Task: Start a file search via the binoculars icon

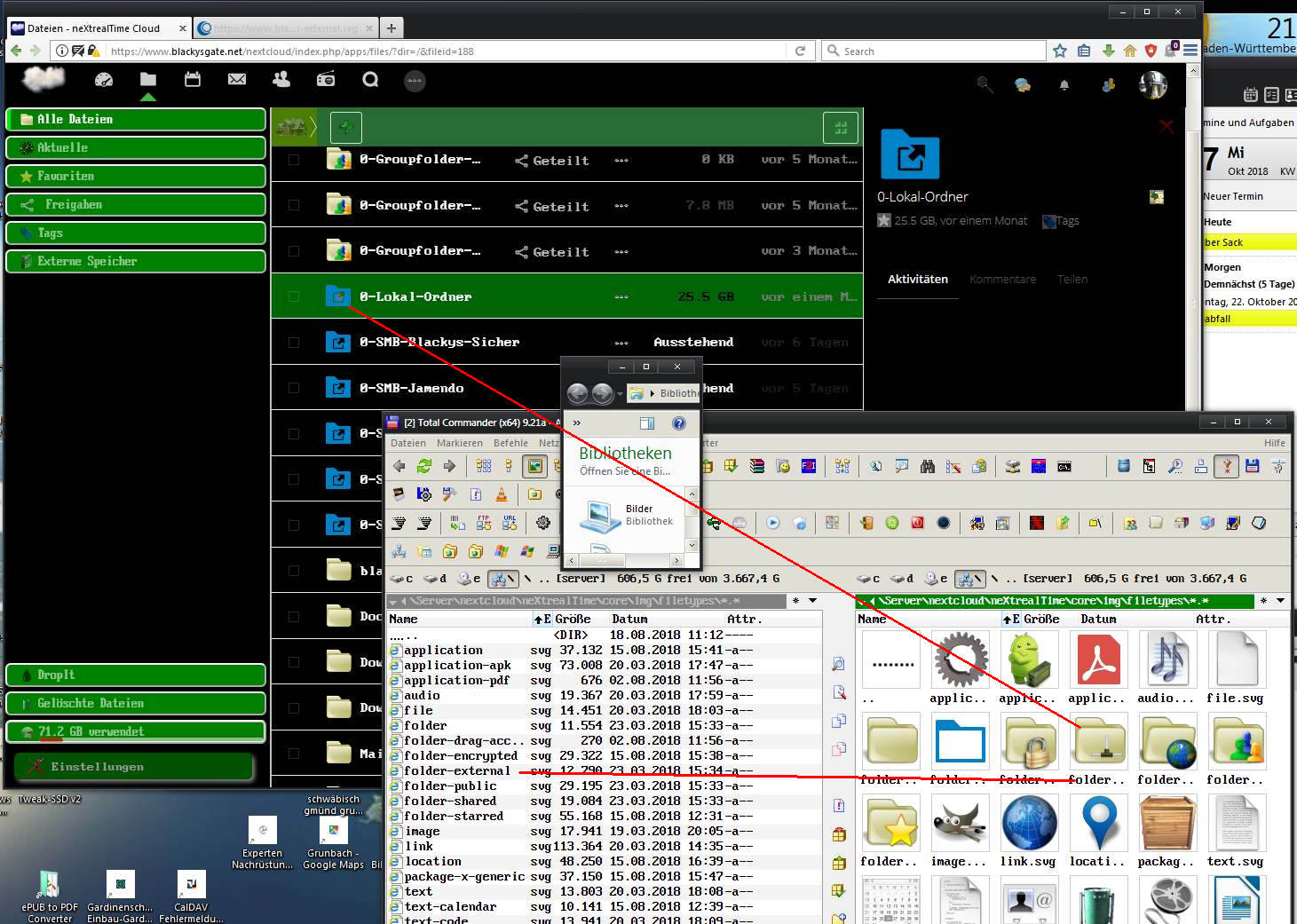Action: click(x=927, y=466)
